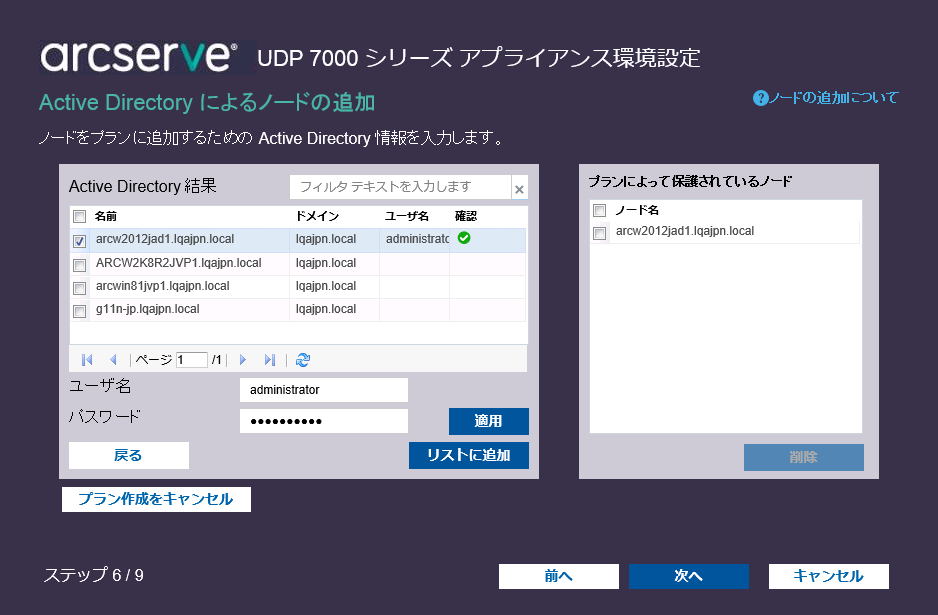Clear the filter text box
Image resolution: width=938 pixels, height=615 pixels.
point(519,189)
